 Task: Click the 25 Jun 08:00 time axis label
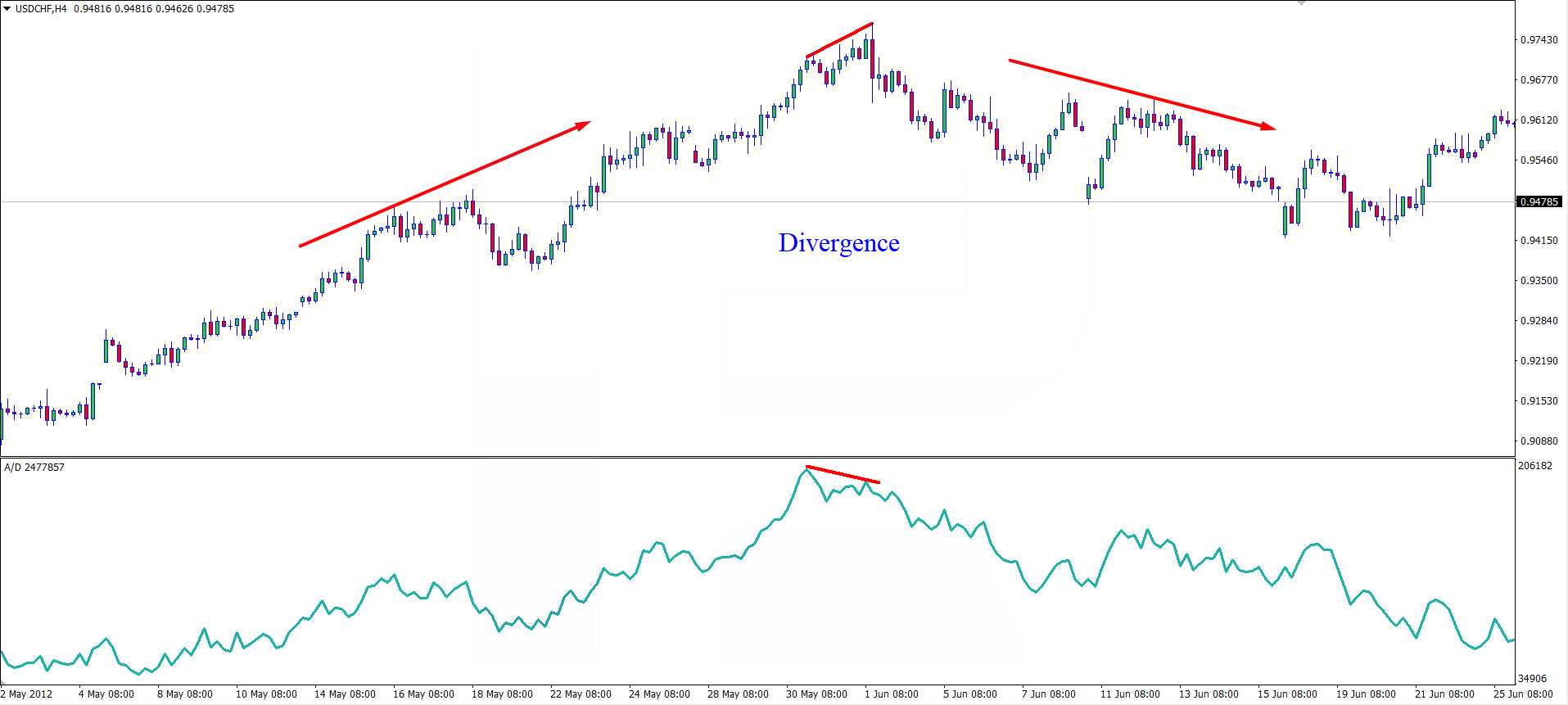(x=1525, y=694)
